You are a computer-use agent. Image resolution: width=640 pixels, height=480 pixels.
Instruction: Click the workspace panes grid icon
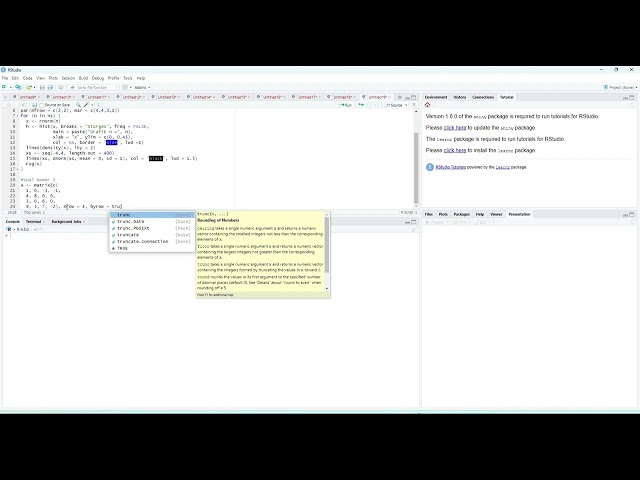pos(125,87)
